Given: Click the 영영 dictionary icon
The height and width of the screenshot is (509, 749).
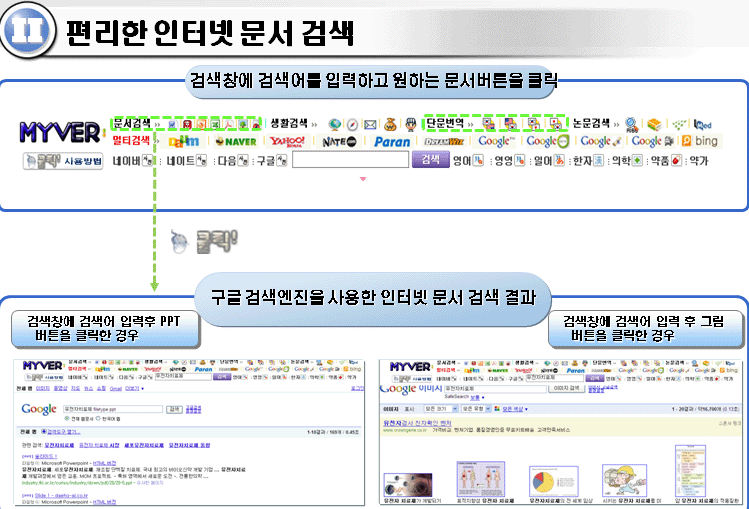Looking at the screenshot, I should [x=519, y=160].
